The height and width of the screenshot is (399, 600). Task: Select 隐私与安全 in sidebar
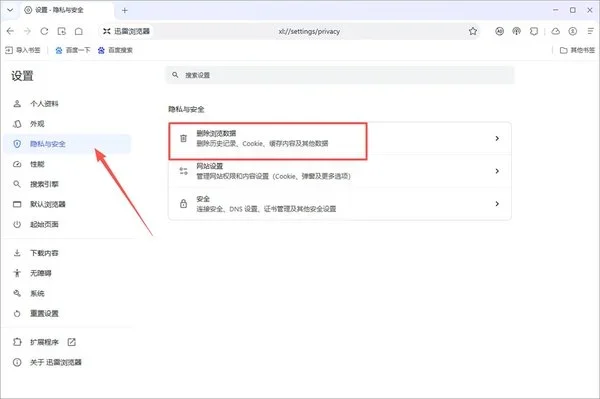click(67, 144)
